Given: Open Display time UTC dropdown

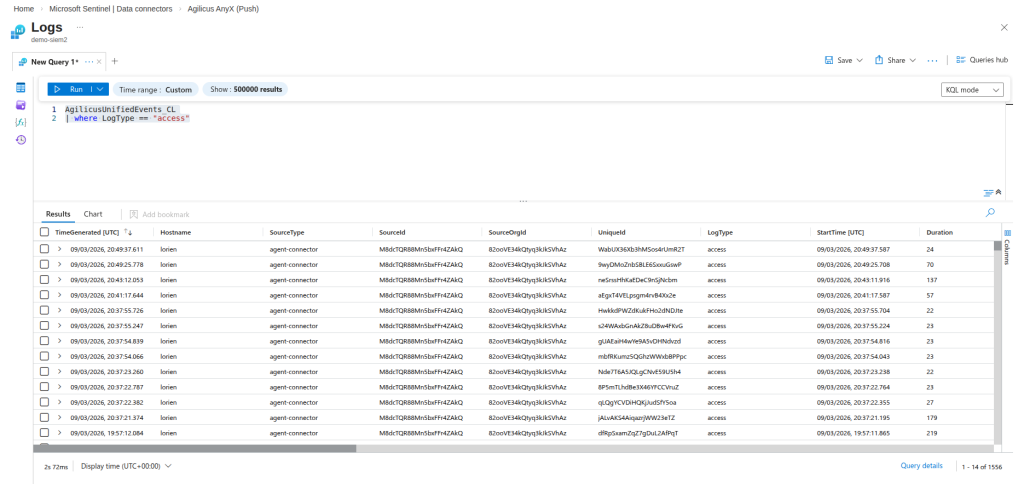Looking at the screenshot, I should point(126,466).
